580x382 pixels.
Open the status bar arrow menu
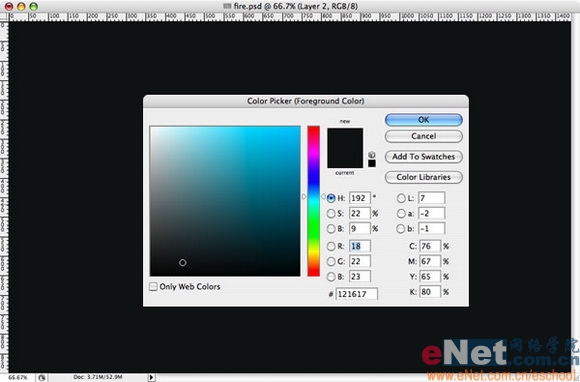[151, 378]
